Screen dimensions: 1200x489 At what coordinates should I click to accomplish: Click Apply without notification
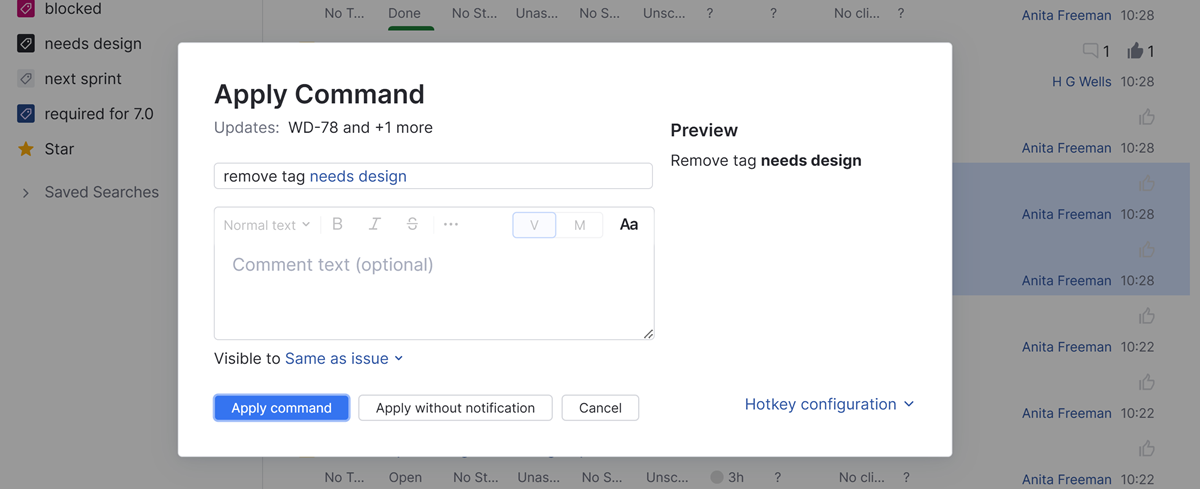(455, 408)
